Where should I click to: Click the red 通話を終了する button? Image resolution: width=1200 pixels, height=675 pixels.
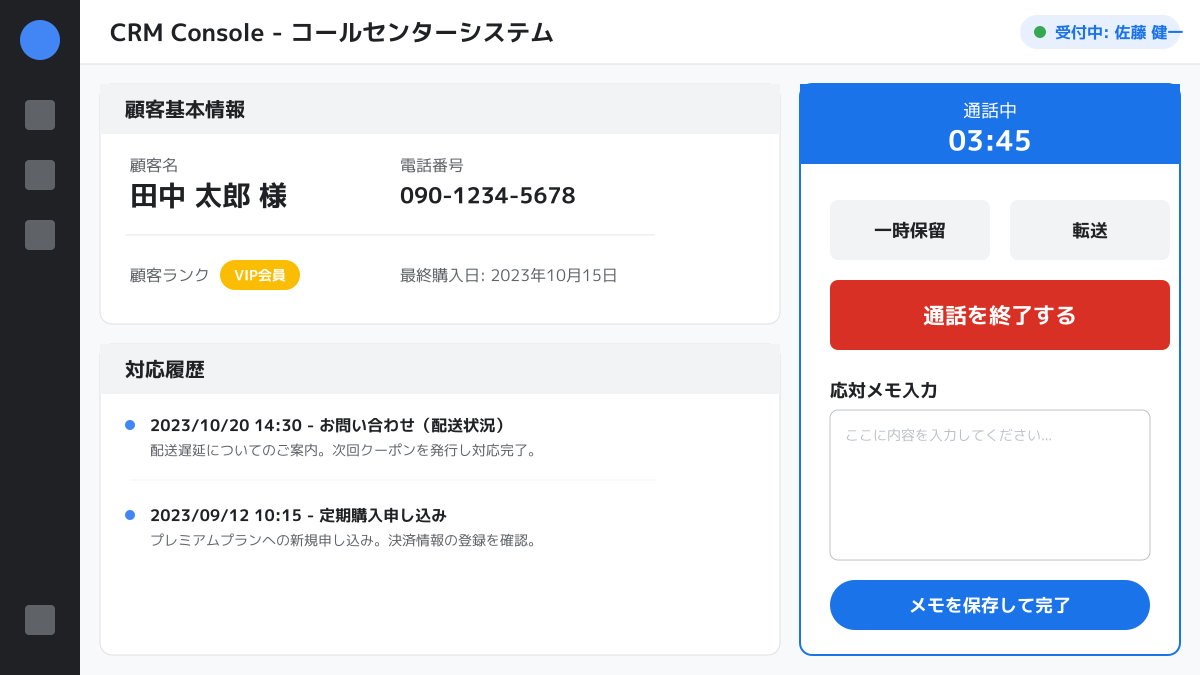coord(999,315)
